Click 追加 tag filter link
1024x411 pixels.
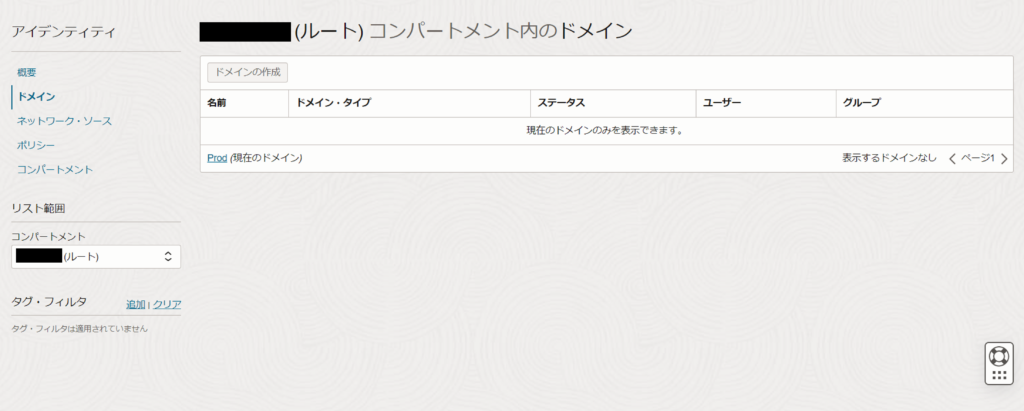click(136, 304)
